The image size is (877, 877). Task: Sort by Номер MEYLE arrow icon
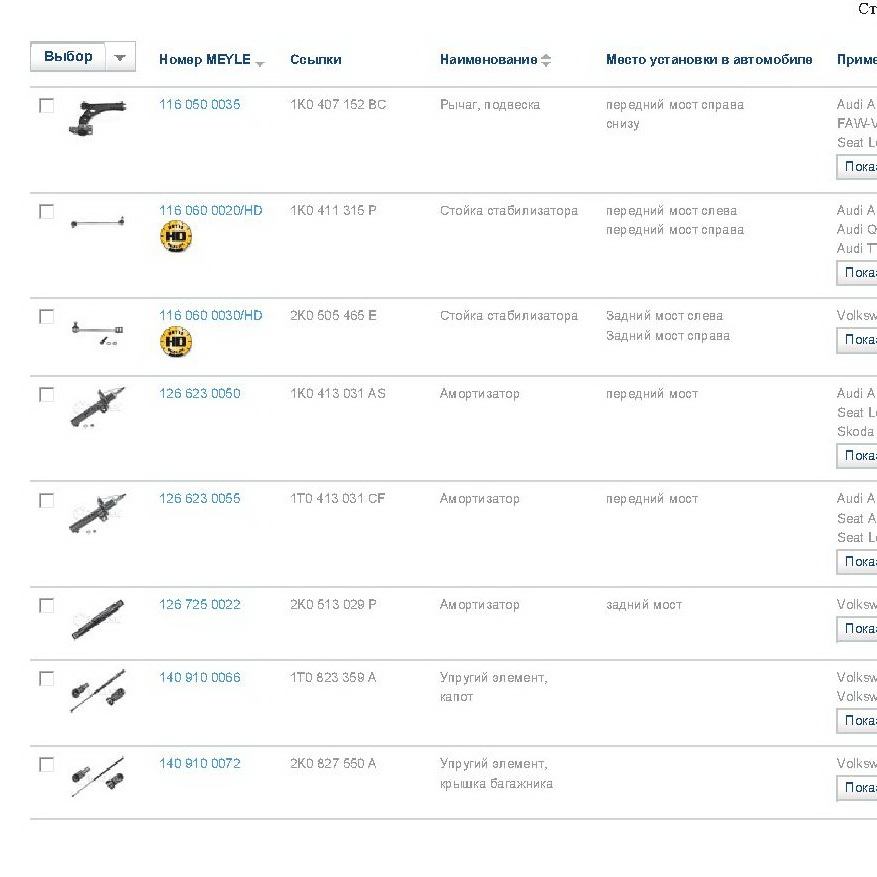coord(260,64)
